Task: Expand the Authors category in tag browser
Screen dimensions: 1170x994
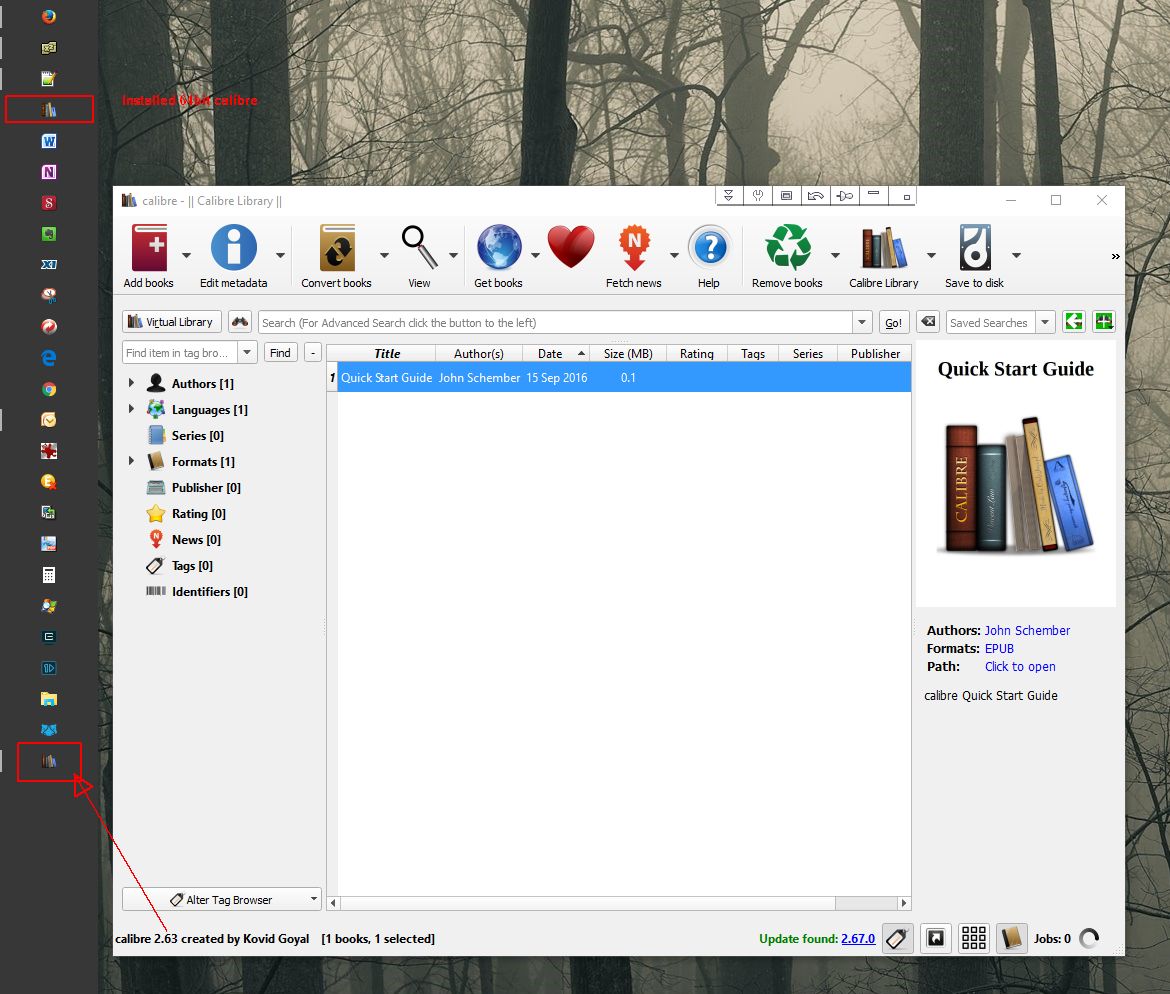Action: click(131, 383)
